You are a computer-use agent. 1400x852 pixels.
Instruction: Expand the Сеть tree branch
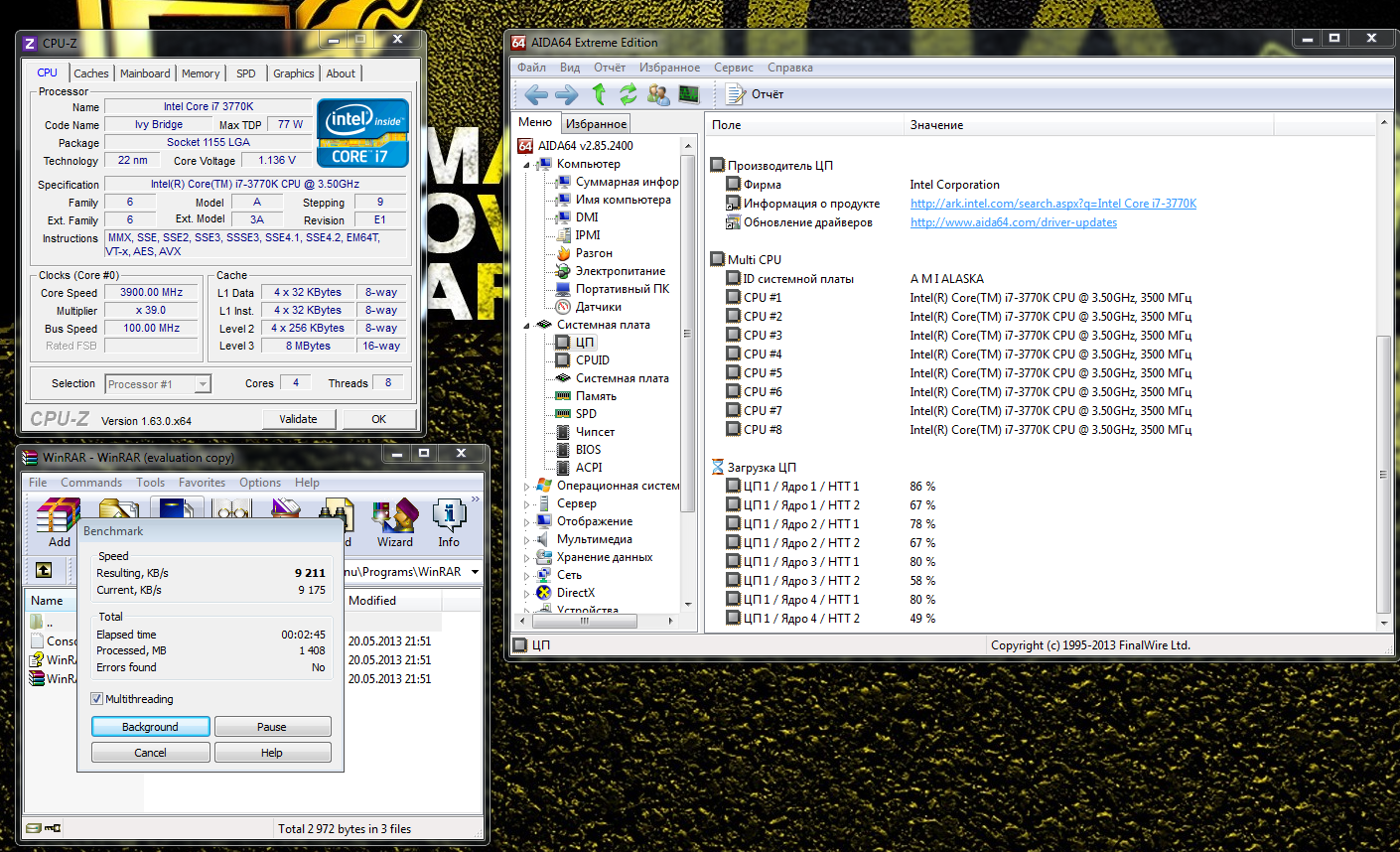coord(526,576)
